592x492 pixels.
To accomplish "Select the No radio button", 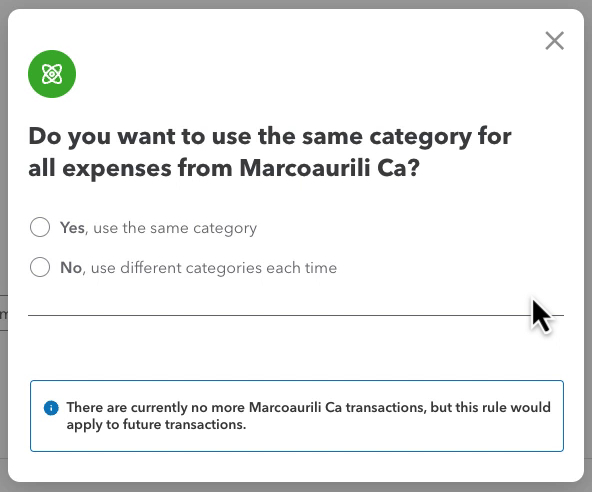I will click(x=40, y=267).
